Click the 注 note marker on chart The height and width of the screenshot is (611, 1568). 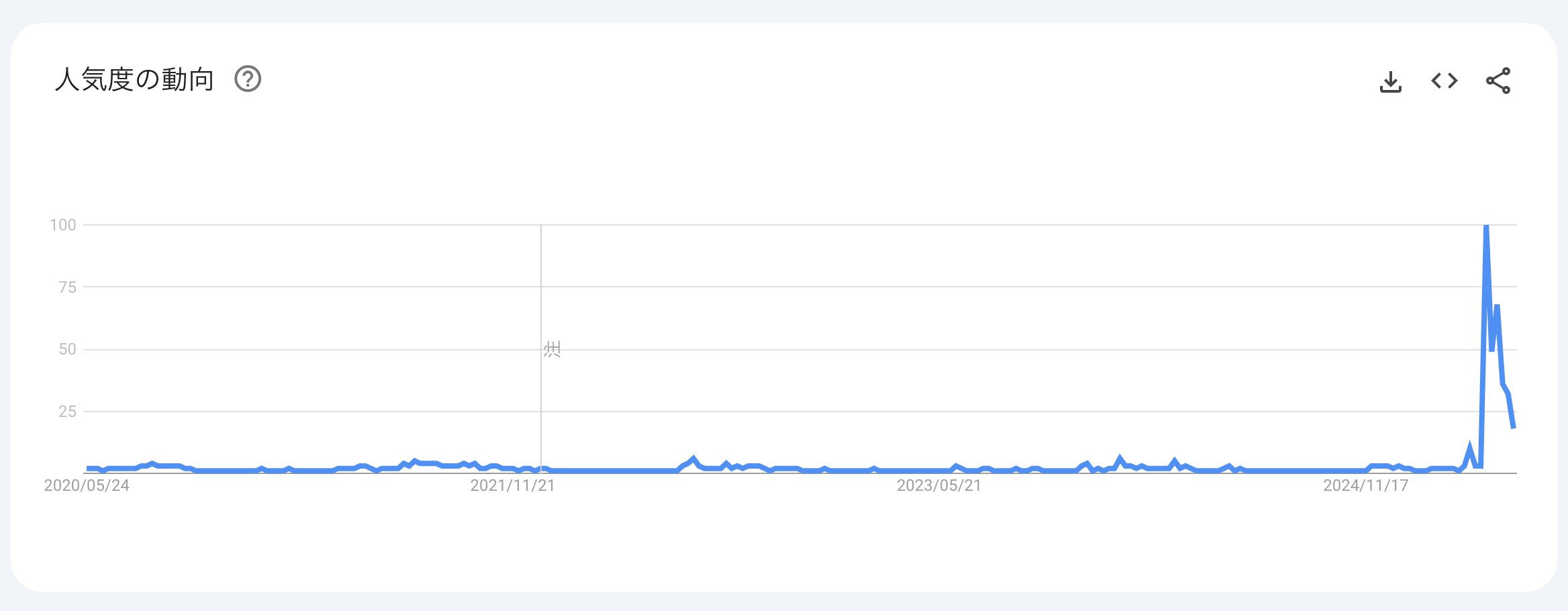pyautogui.click(x=552, y=349)
